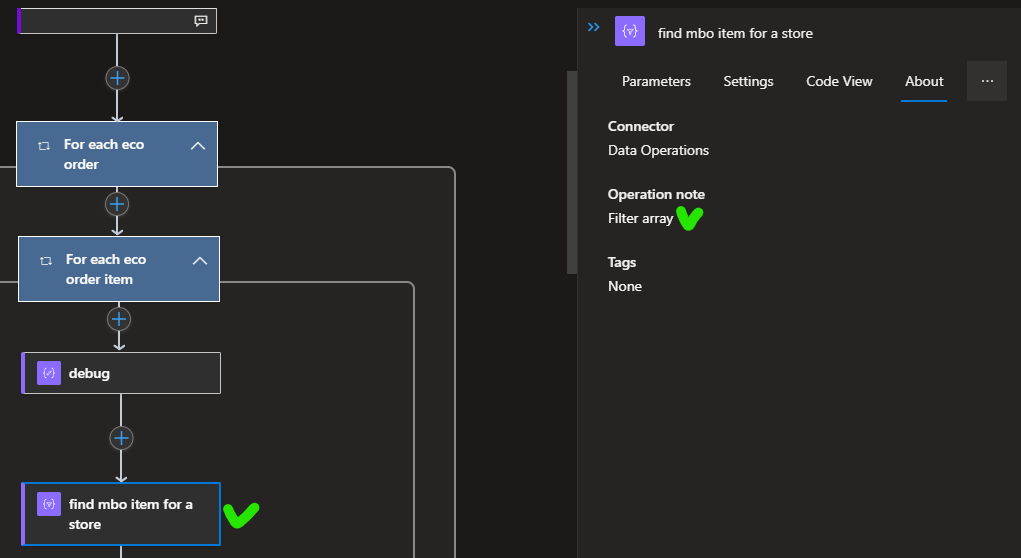1021x558 pixels.
Task: Click the Data Operations connector text
Action: pos(658,150)
